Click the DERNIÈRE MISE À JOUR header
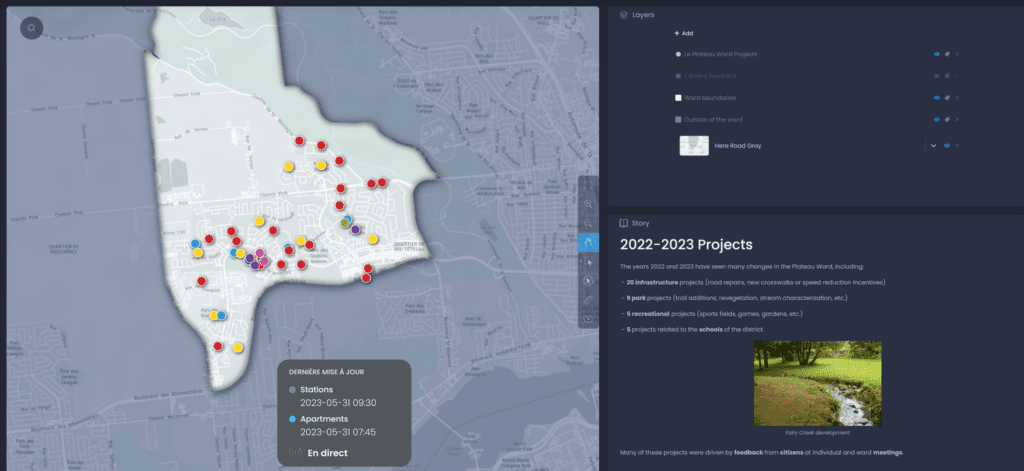Image resolution: width=1024 pixels, height=471 pixels. (x=327, y=372)
